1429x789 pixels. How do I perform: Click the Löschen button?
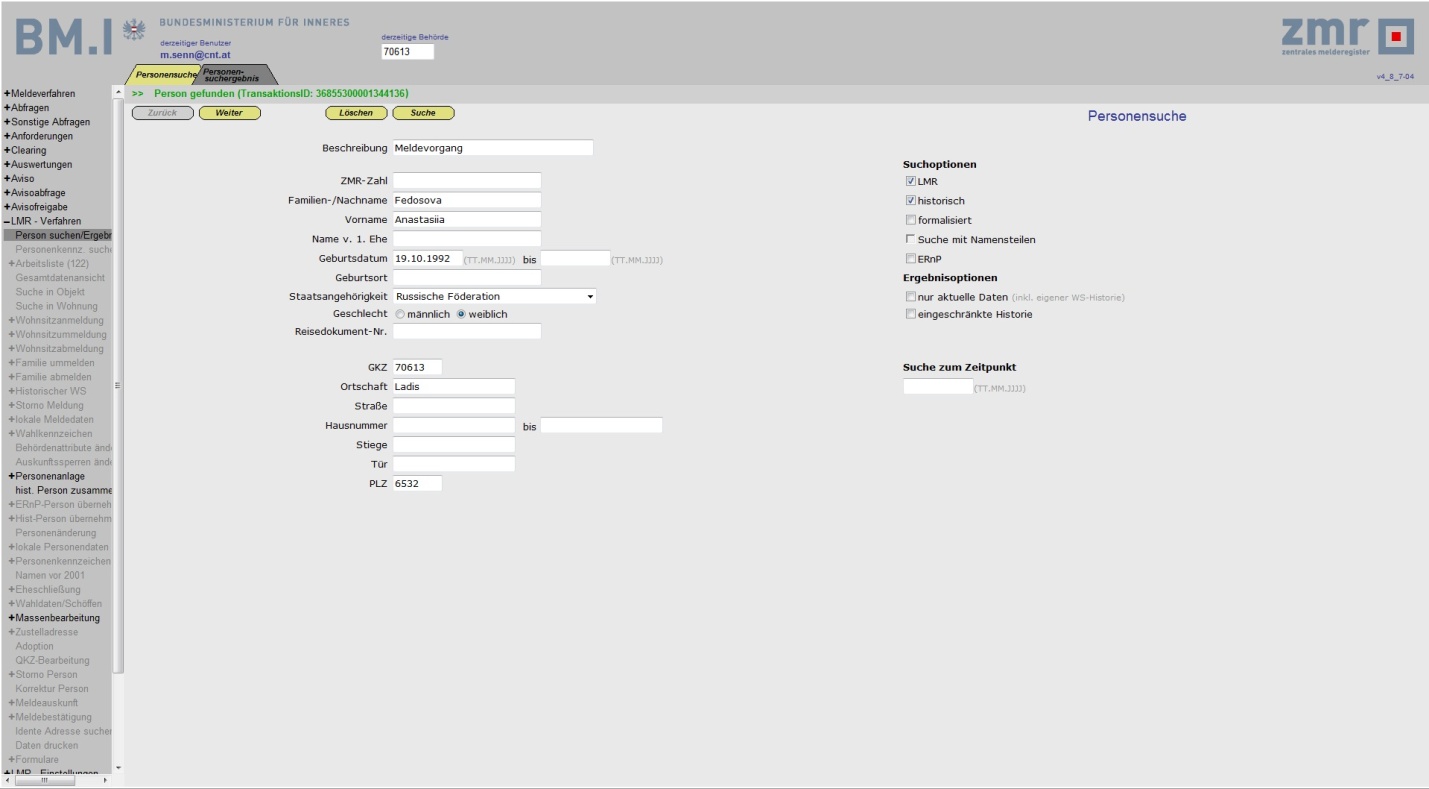[x=356, y=113]
